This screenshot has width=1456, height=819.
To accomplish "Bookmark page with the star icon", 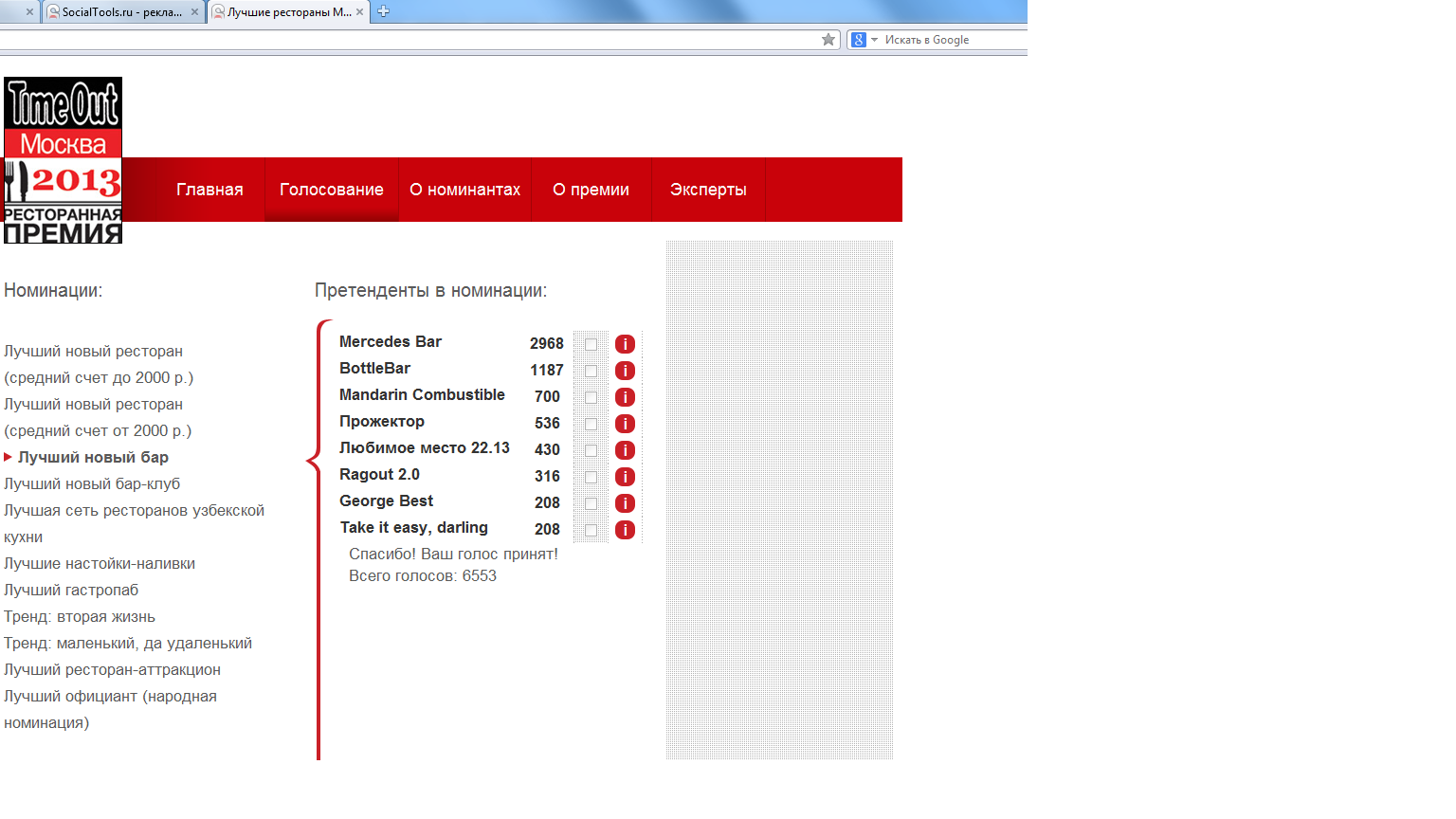I will point(828,40).
